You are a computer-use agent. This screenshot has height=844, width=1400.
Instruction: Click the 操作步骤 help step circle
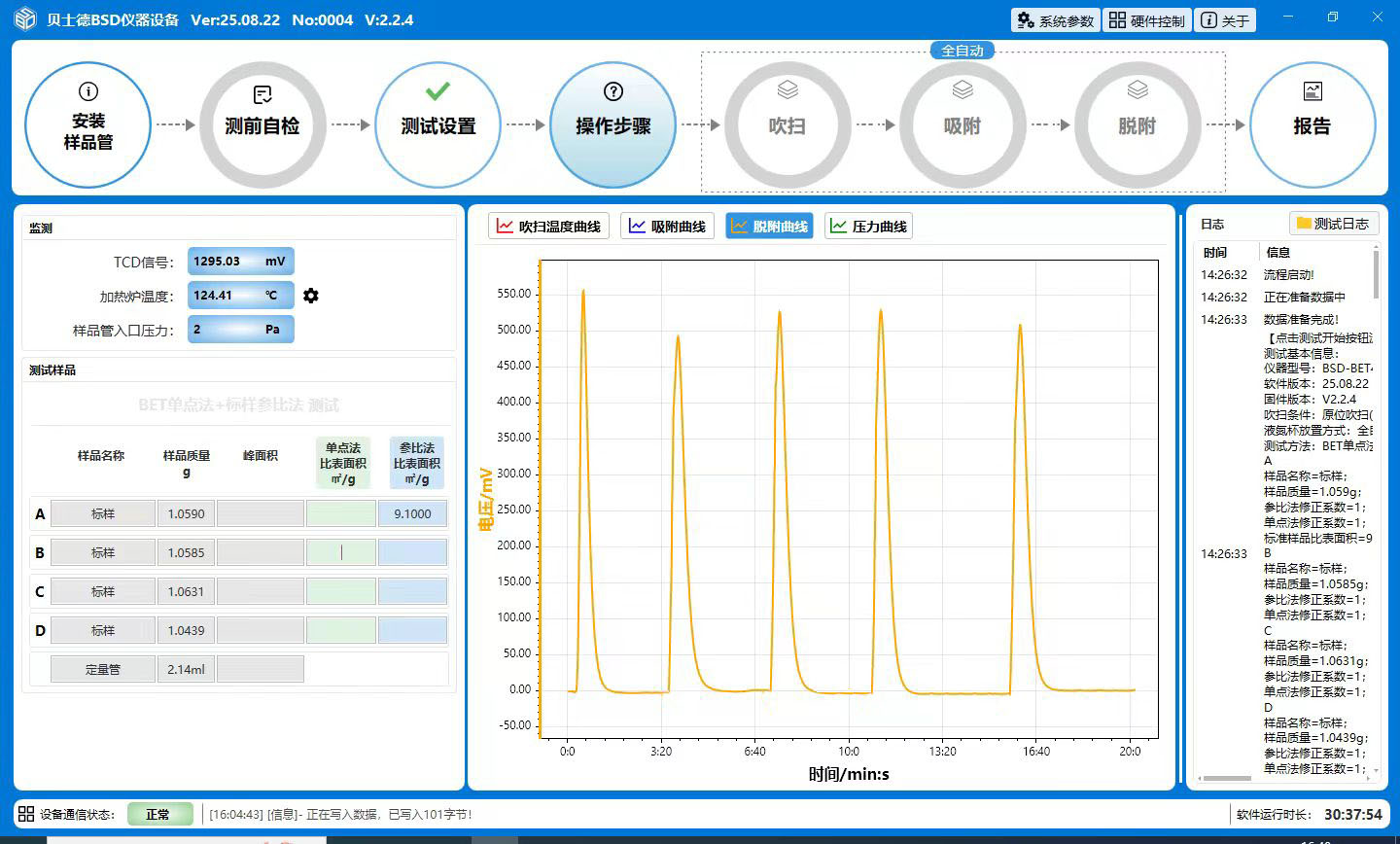pyautogui.click(x=612, y=125)
